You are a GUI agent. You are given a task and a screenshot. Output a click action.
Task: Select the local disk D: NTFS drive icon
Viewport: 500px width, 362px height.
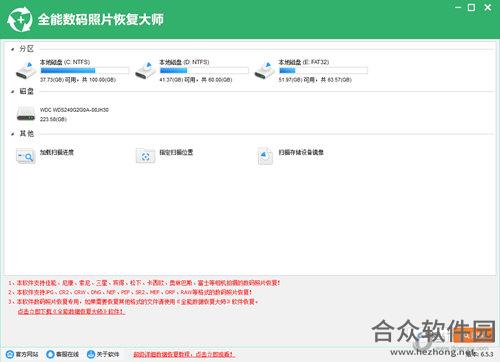pos(145,70)
